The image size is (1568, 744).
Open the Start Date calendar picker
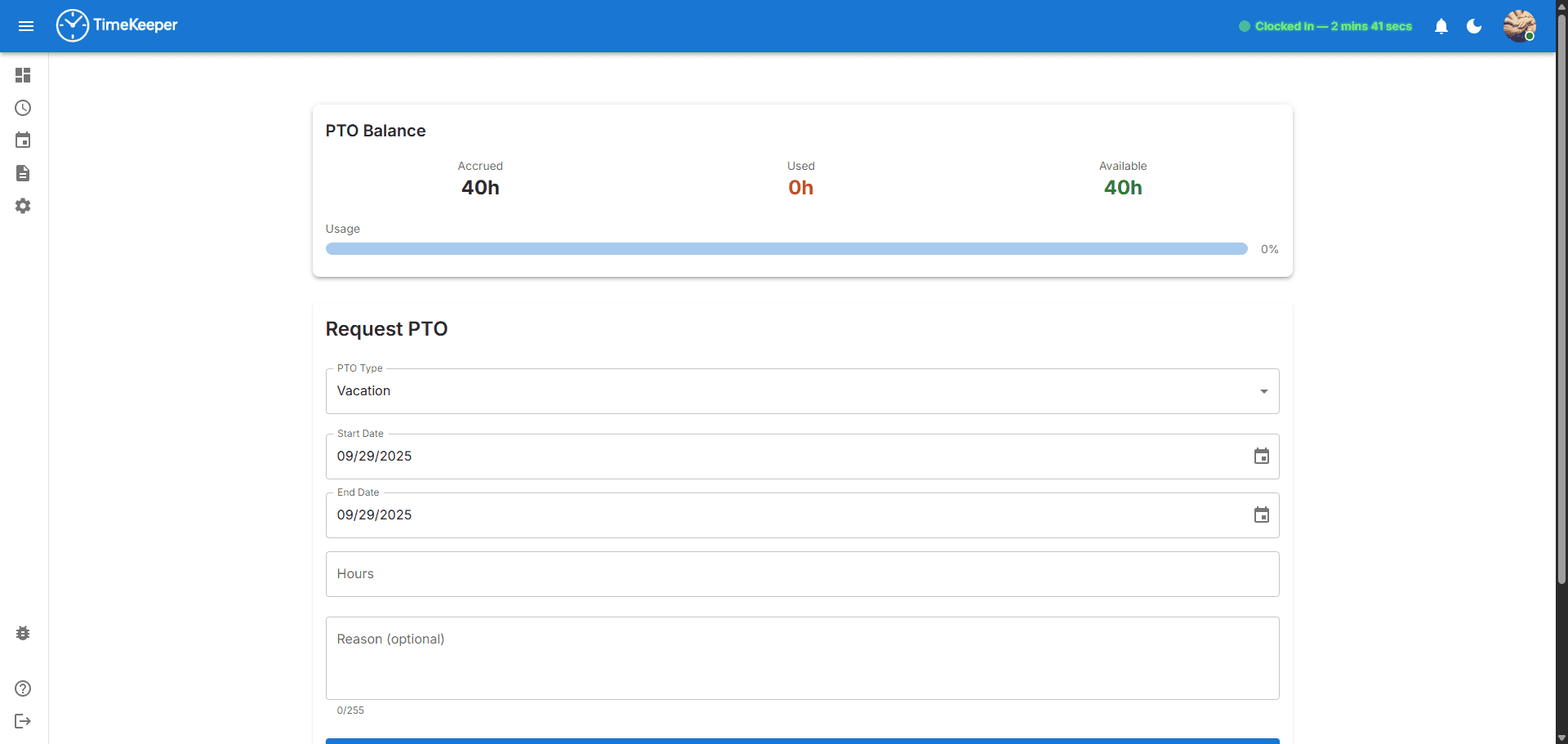1262,457
